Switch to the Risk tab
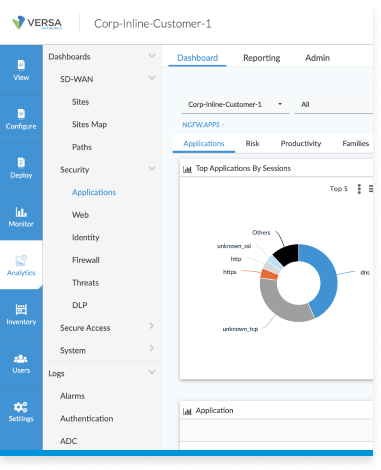The height and width of the screenshot is (470, 381). (x=252, y=144)
